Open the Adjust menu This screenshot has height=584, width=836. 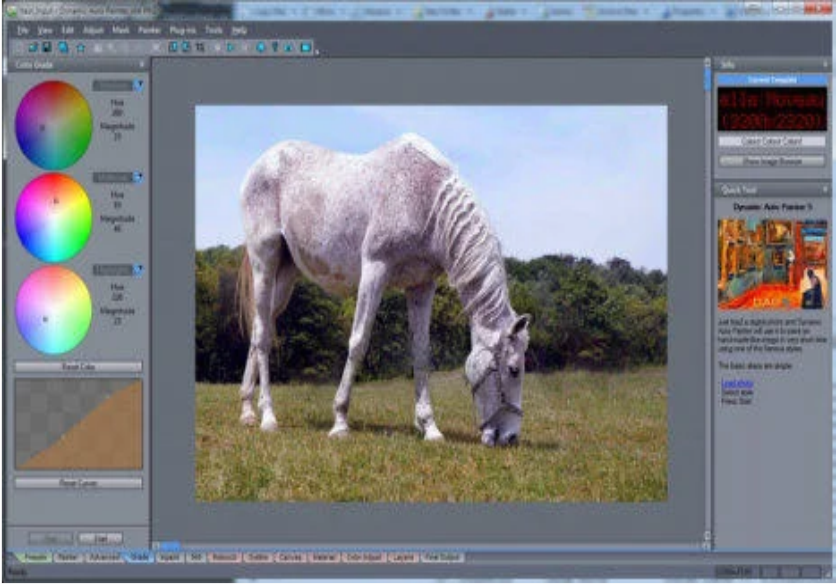click(x=93, y=30)
